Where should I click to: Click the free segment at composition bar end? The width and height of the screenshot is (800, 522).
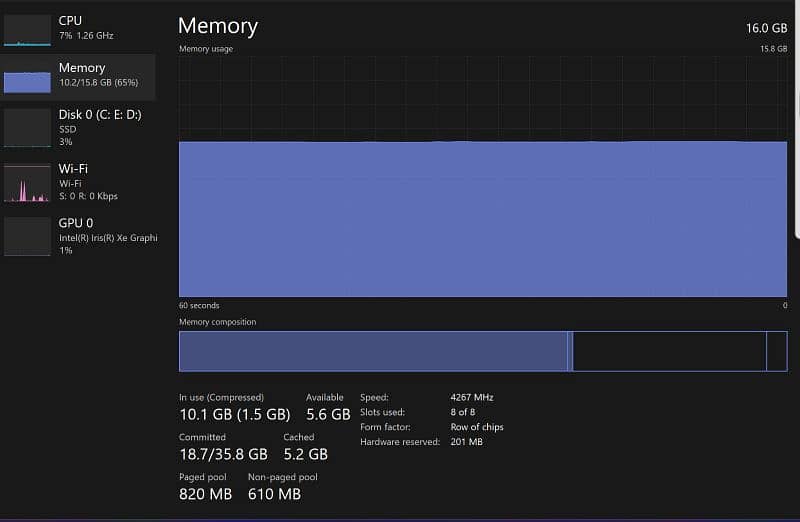(x=776, y=351)
